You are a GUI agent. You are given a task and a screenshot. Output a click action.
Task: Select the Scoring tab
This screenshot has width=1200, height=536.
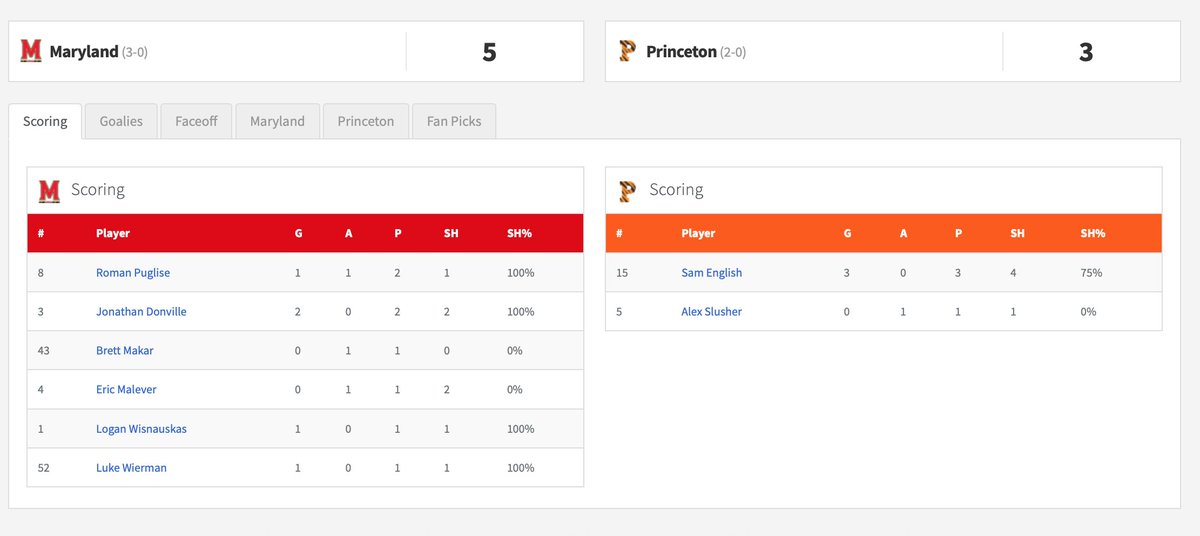[x=45, y=121]
